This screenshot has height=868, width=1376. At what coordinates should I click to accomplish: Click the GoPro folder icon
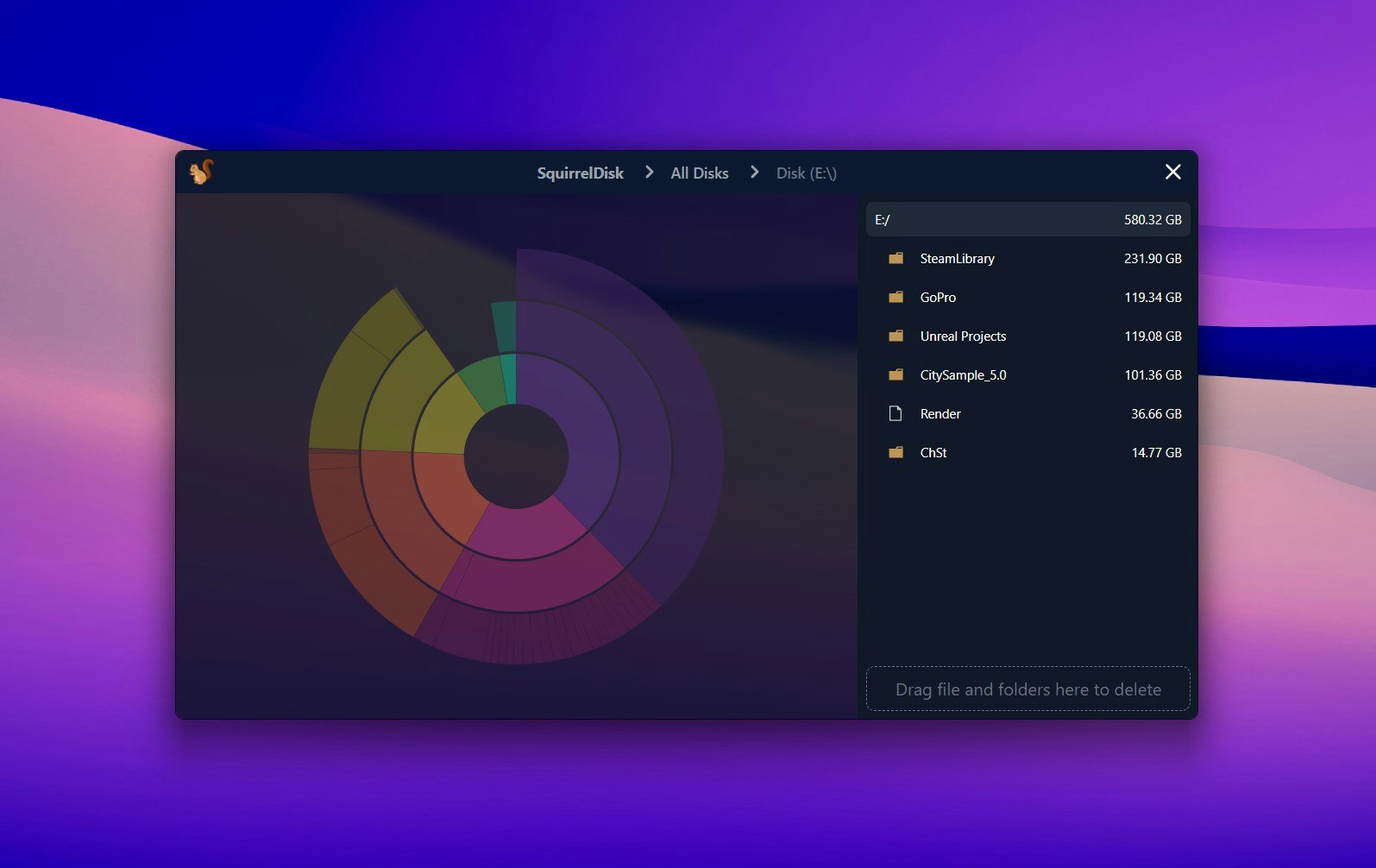coord(895,297)
